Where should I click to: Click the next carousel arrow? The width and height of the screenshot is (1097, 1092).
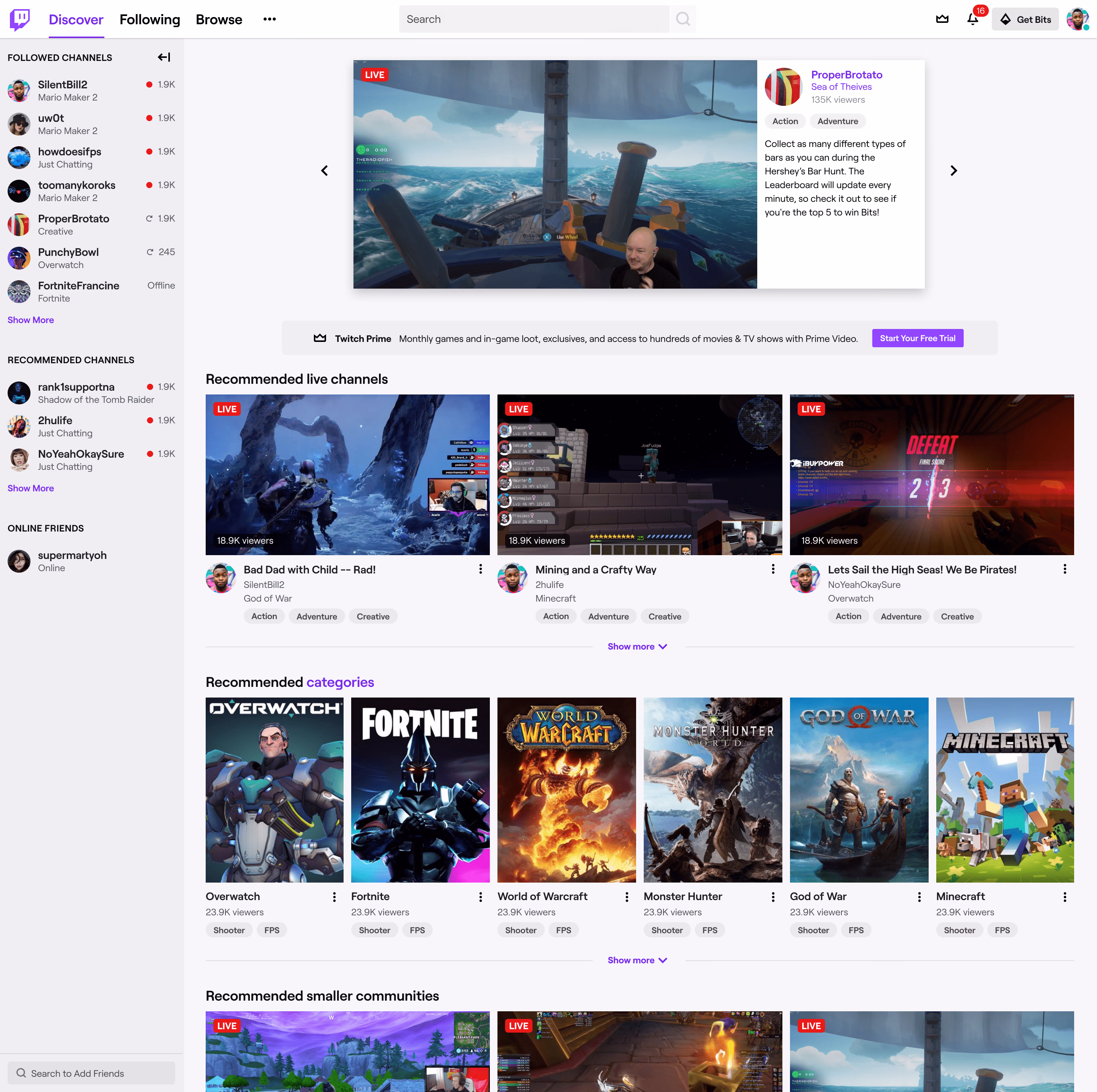click(954, 170)
